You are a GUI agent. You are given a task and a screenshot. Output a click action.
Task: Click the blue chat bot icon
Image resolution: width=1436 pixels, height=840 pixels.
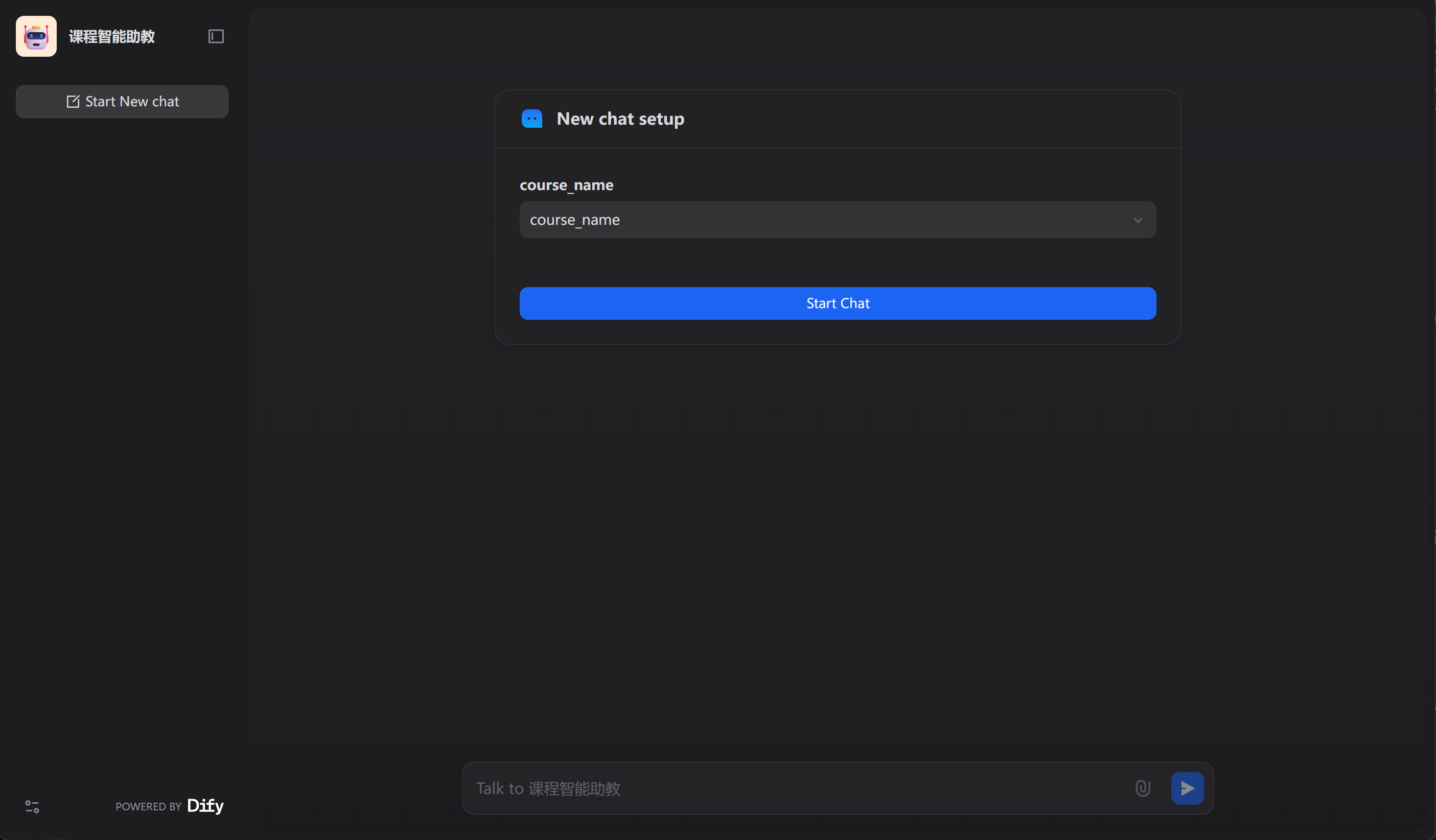[x=531, y=119]
